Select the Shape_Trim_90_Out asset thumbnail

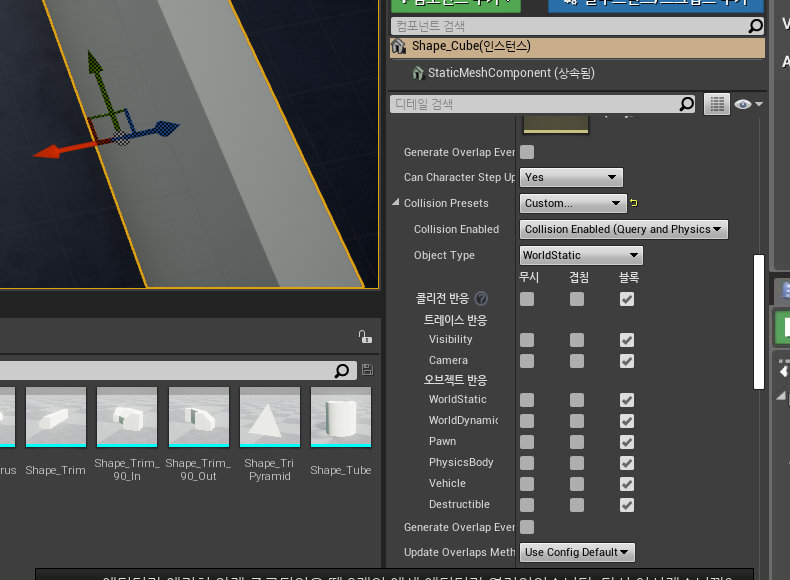coord(199,417)
